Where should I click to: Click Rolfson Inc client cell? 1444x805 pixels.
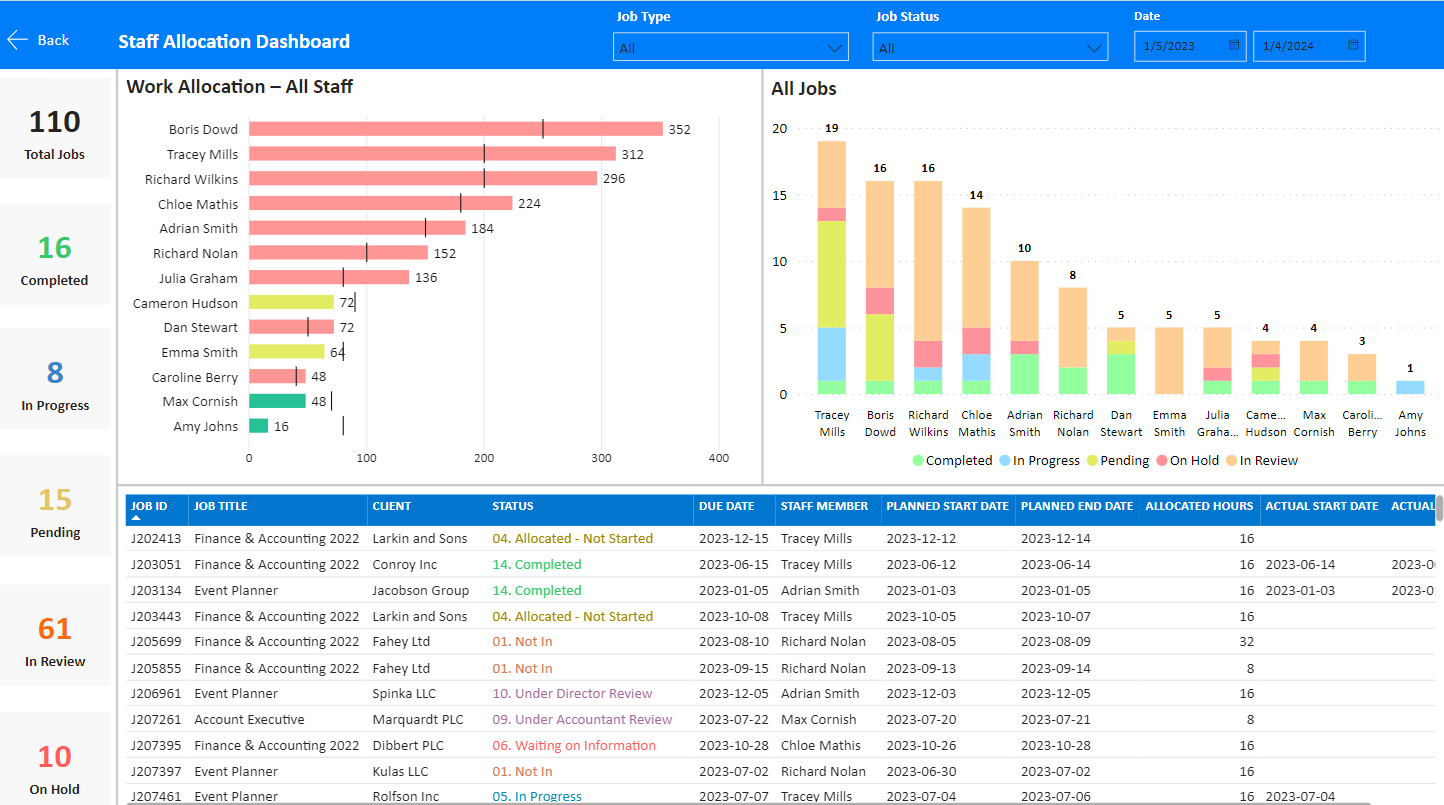[405, 796]
